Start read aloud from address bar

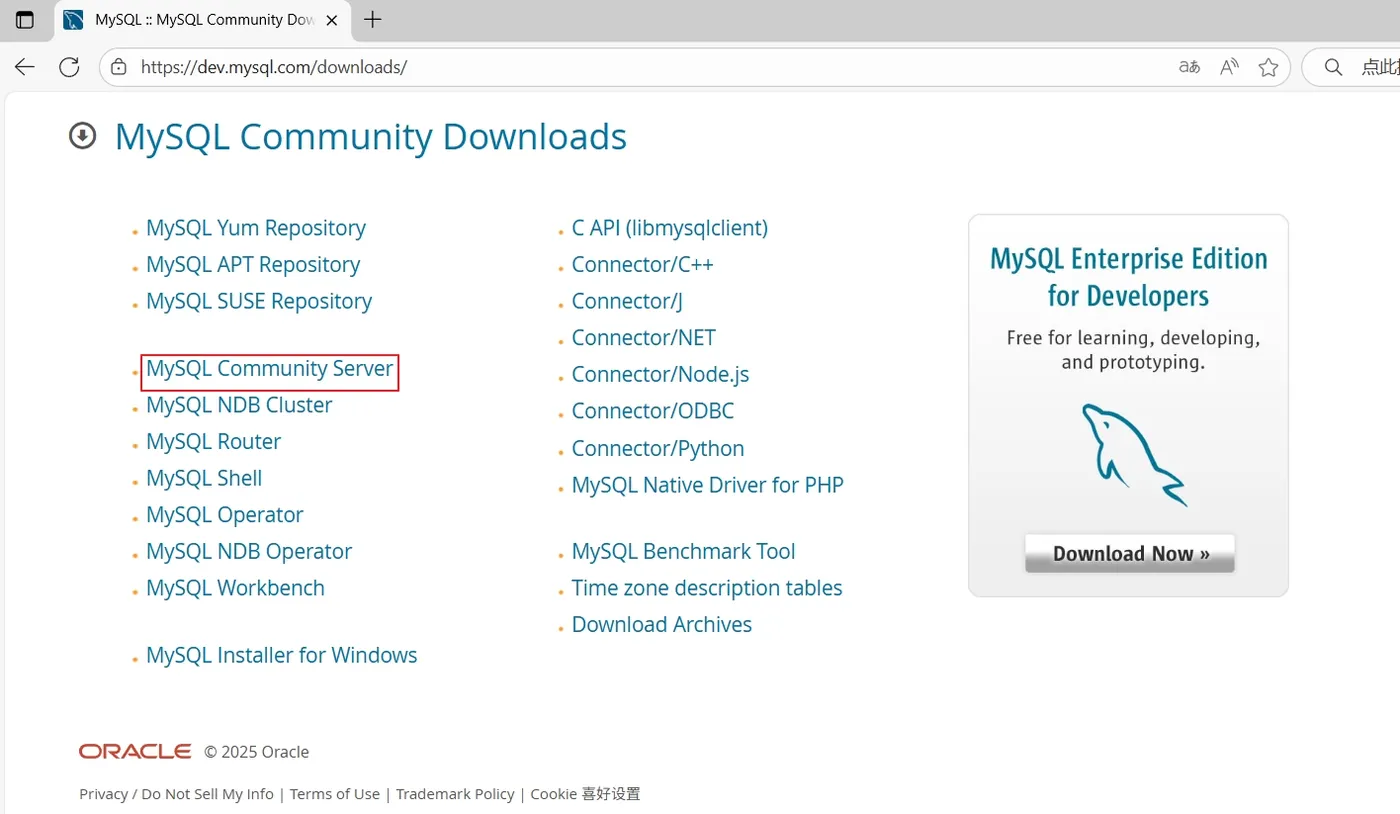pyautogui.click(x=1229, y=67)
